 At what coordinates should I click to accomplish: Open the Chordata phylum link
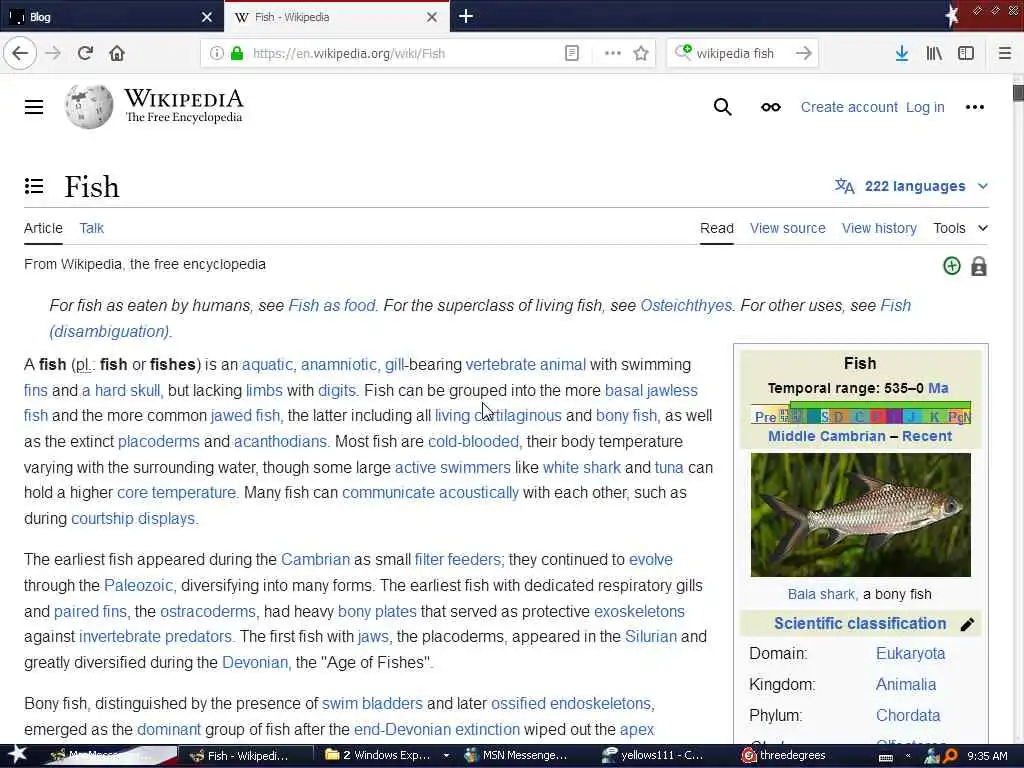pyautogui.click(x=908, y=715)
